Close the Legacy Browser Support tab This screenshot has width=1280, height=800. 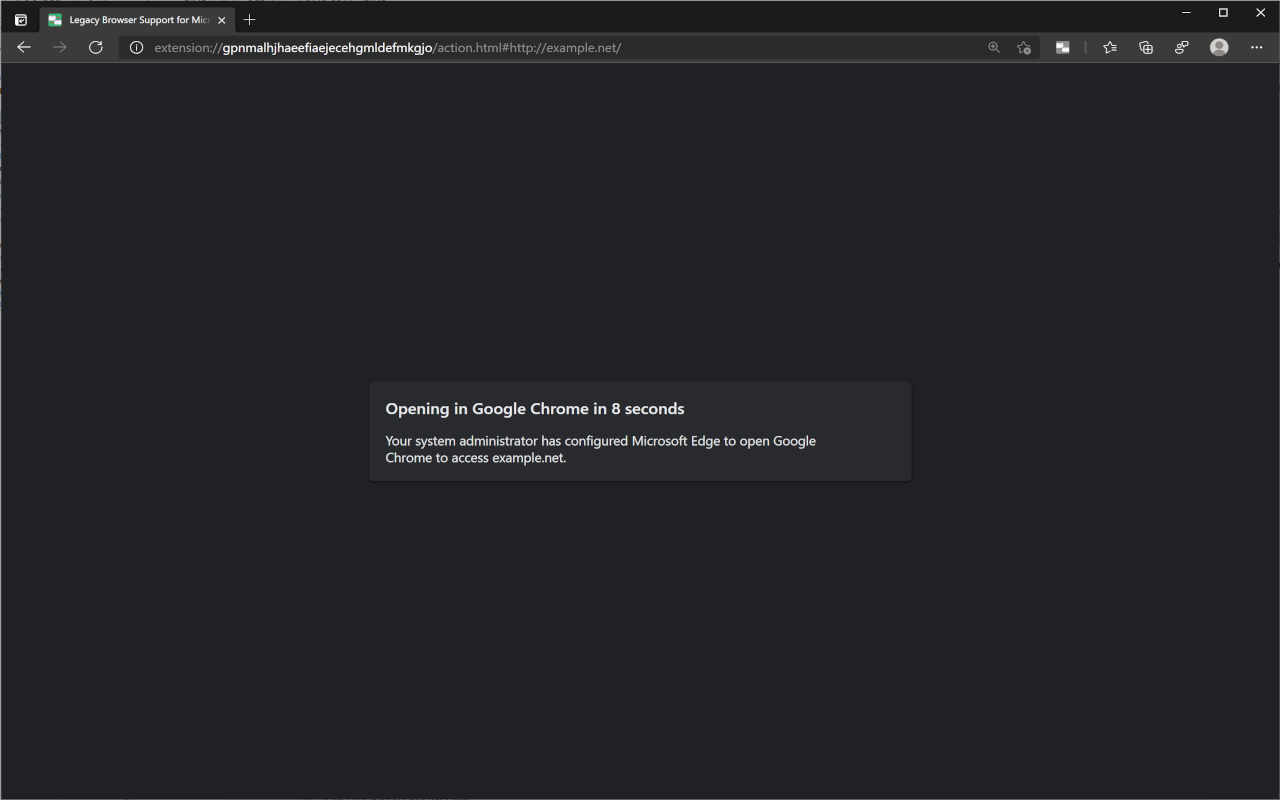click(x=222, y=20)
